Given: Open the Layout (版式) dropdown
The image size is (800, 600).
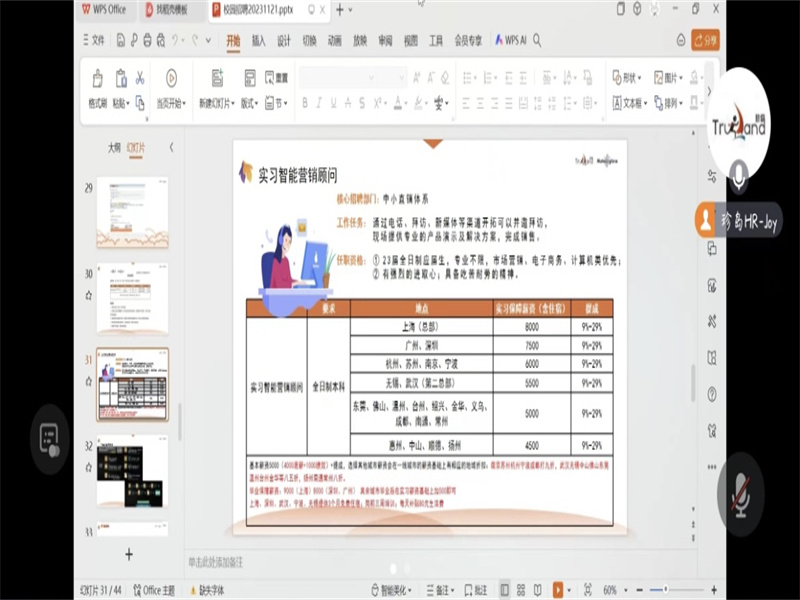Looking at the screenshot, I should coord(248,103).
